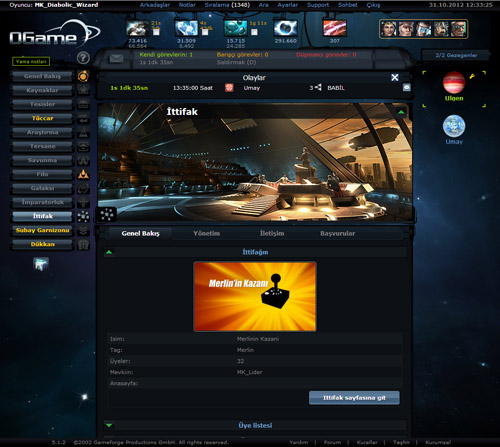This screenshot has height=447, width=500.
Task: Open the Ayarlar settings link
Action: click(288, 5)
